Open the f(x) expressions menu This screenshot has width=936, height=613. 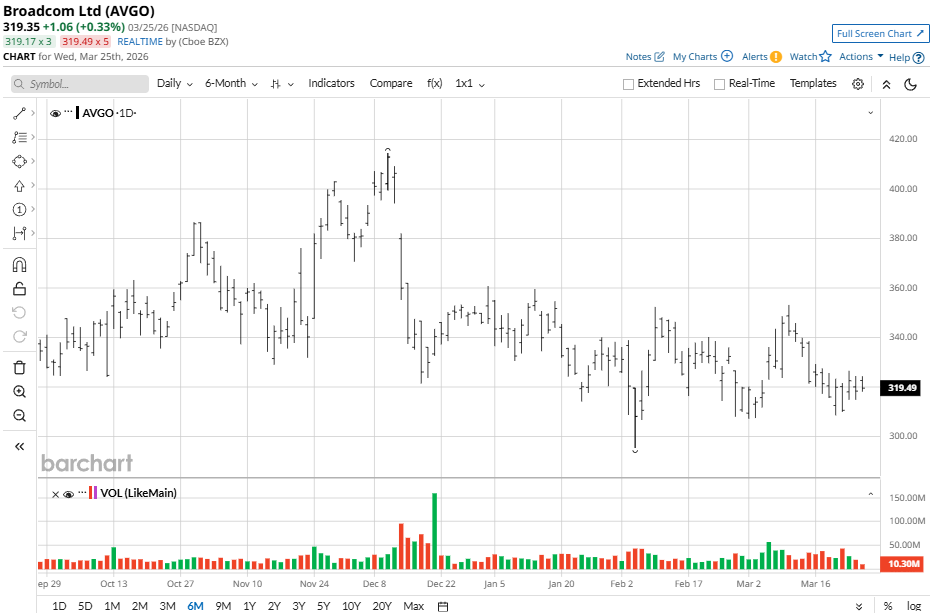[x=435, y=84]
